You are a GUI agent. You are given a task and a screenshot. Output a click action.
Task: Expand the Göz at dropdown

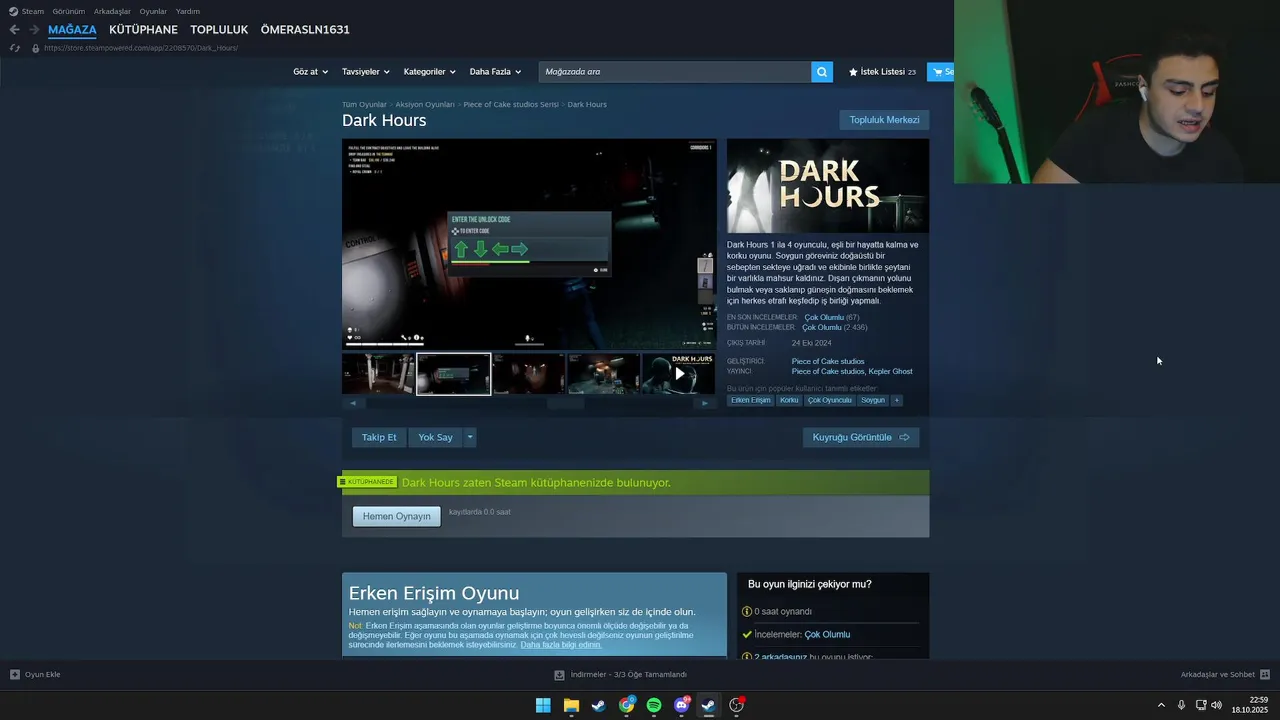tap(311, 72)
